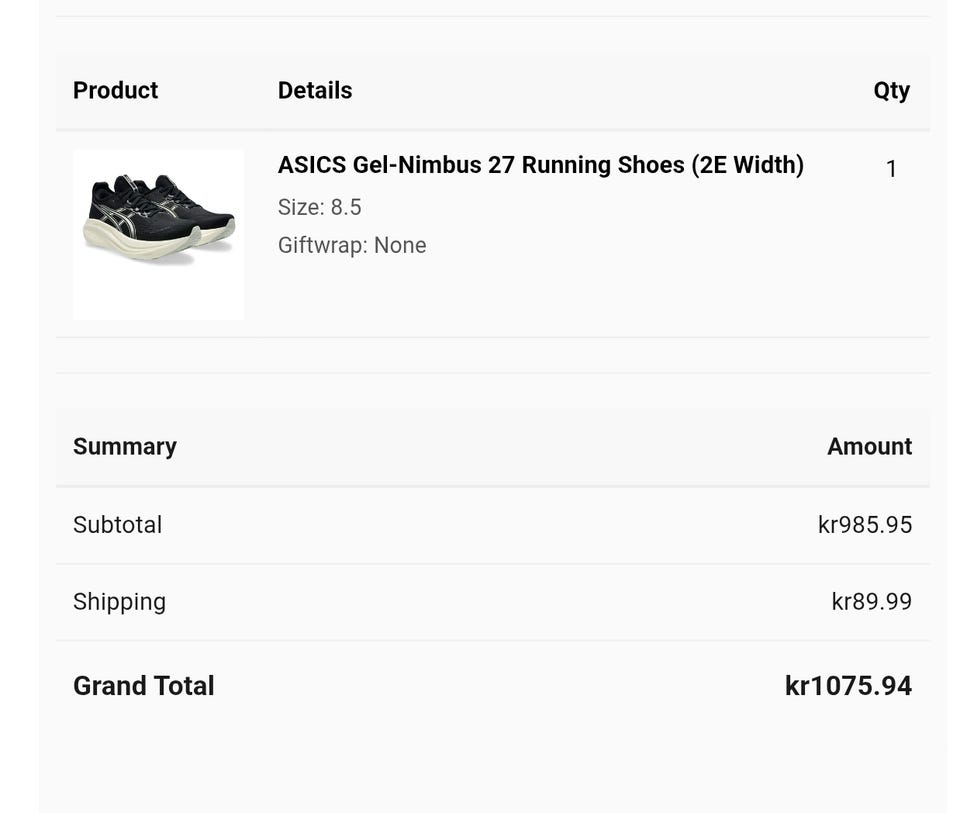Image resolution: width=960 pixels, height=813 pixels.
Task: Click the Details column header
Action: coord(315,90)
